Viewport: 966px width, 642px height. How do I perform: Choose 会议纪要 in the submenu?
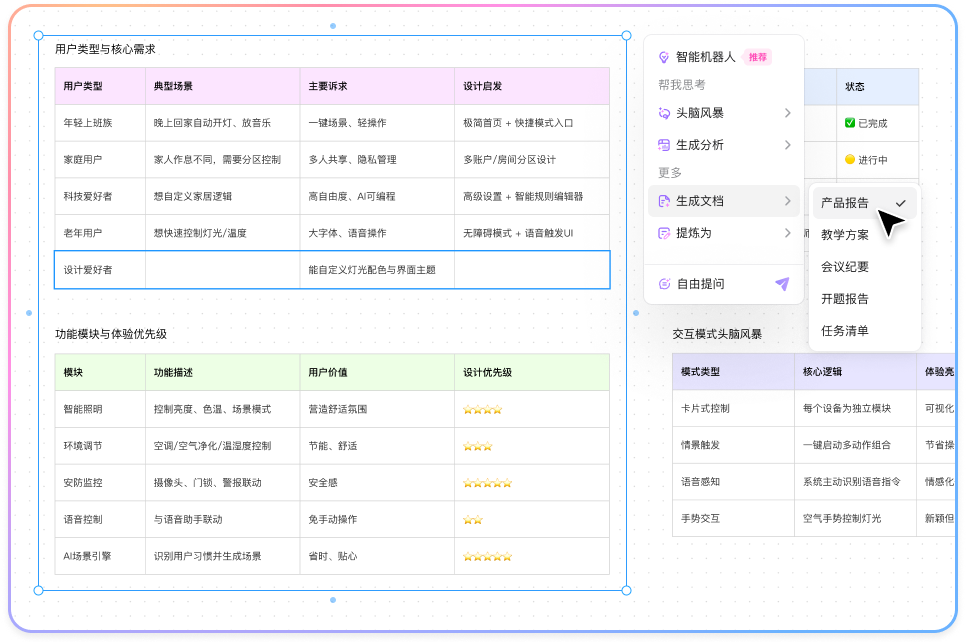tap(843, 266)
